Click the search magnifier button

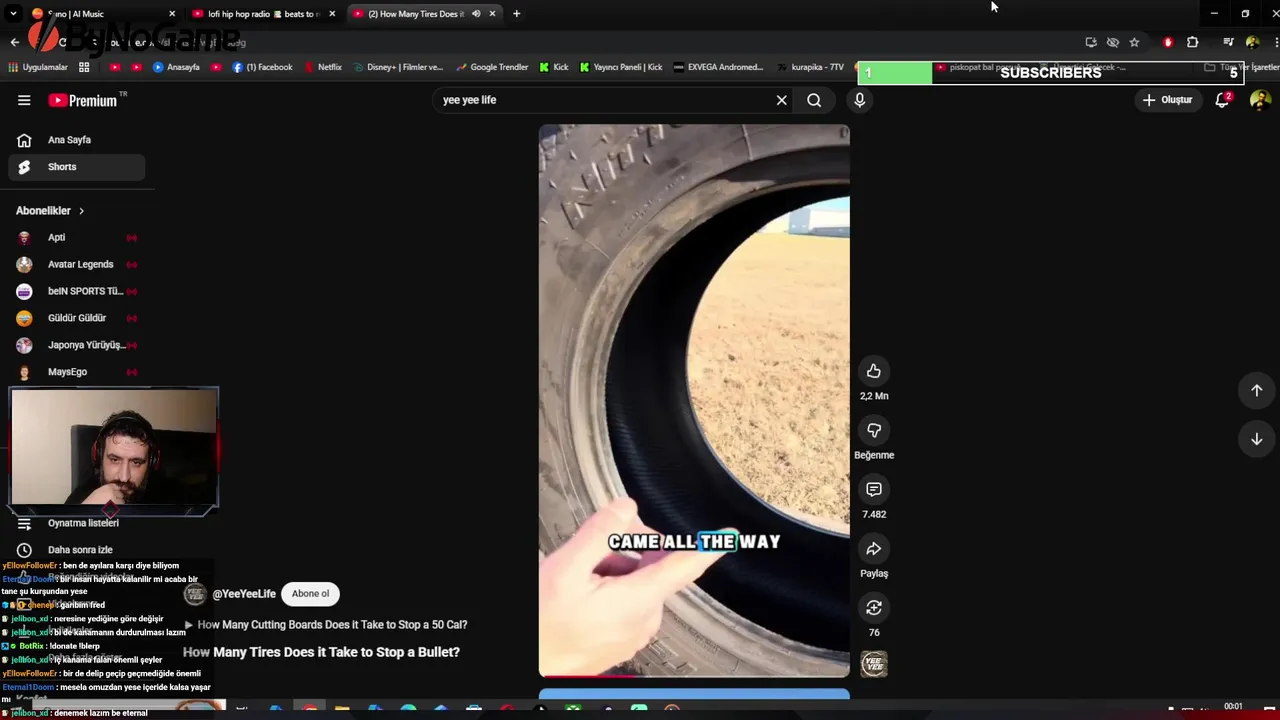[x=814, y=100]
